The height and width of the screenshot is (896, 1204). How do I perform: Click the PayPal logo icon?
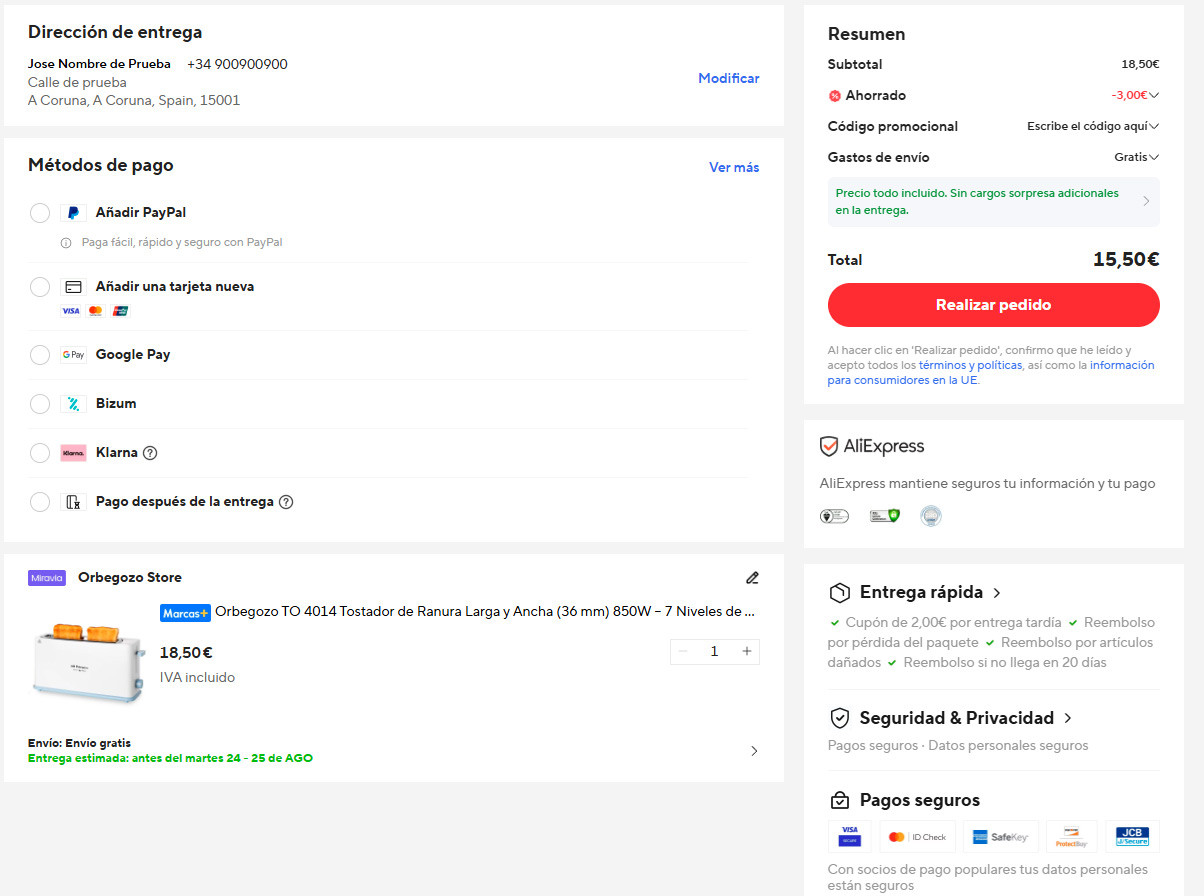click(x=73, y=213)
